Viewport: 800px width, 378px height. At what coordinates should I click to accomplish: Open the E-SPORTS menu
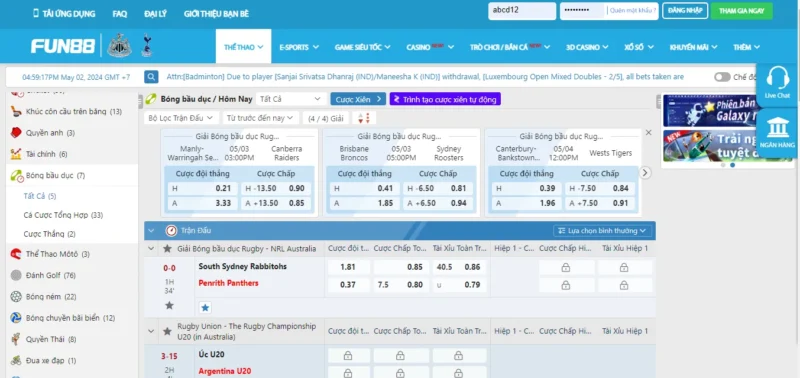299,47
